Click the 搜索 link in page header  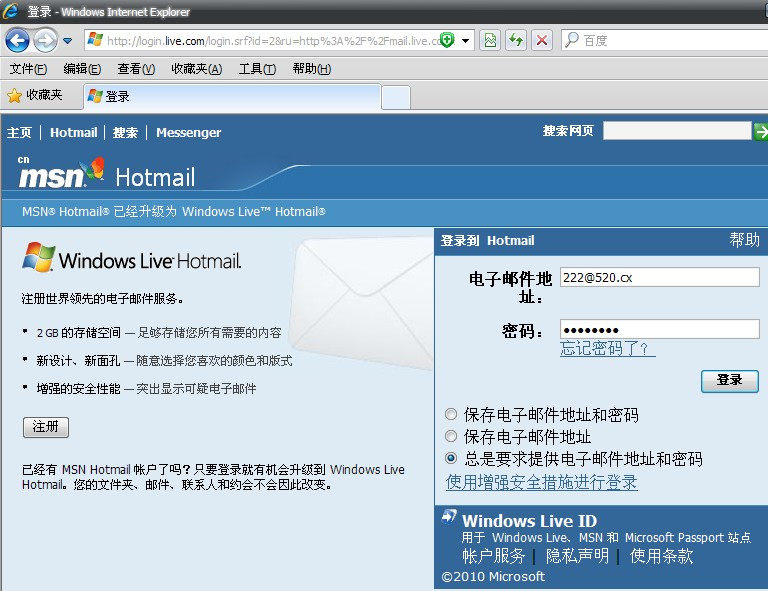coord(125,133)
